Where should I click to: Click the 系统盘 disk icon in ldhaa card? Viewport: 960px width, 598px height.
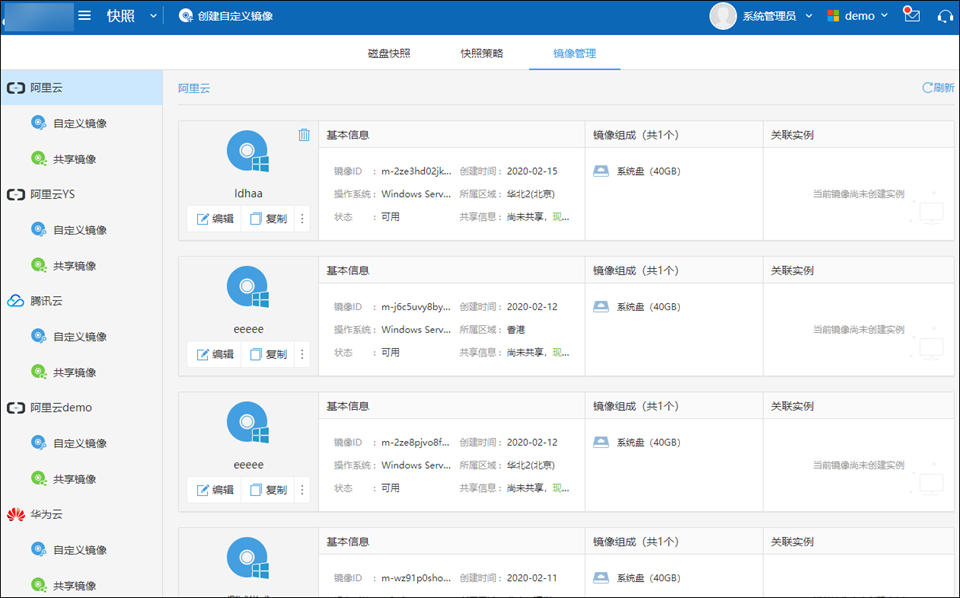coord(601,171)
